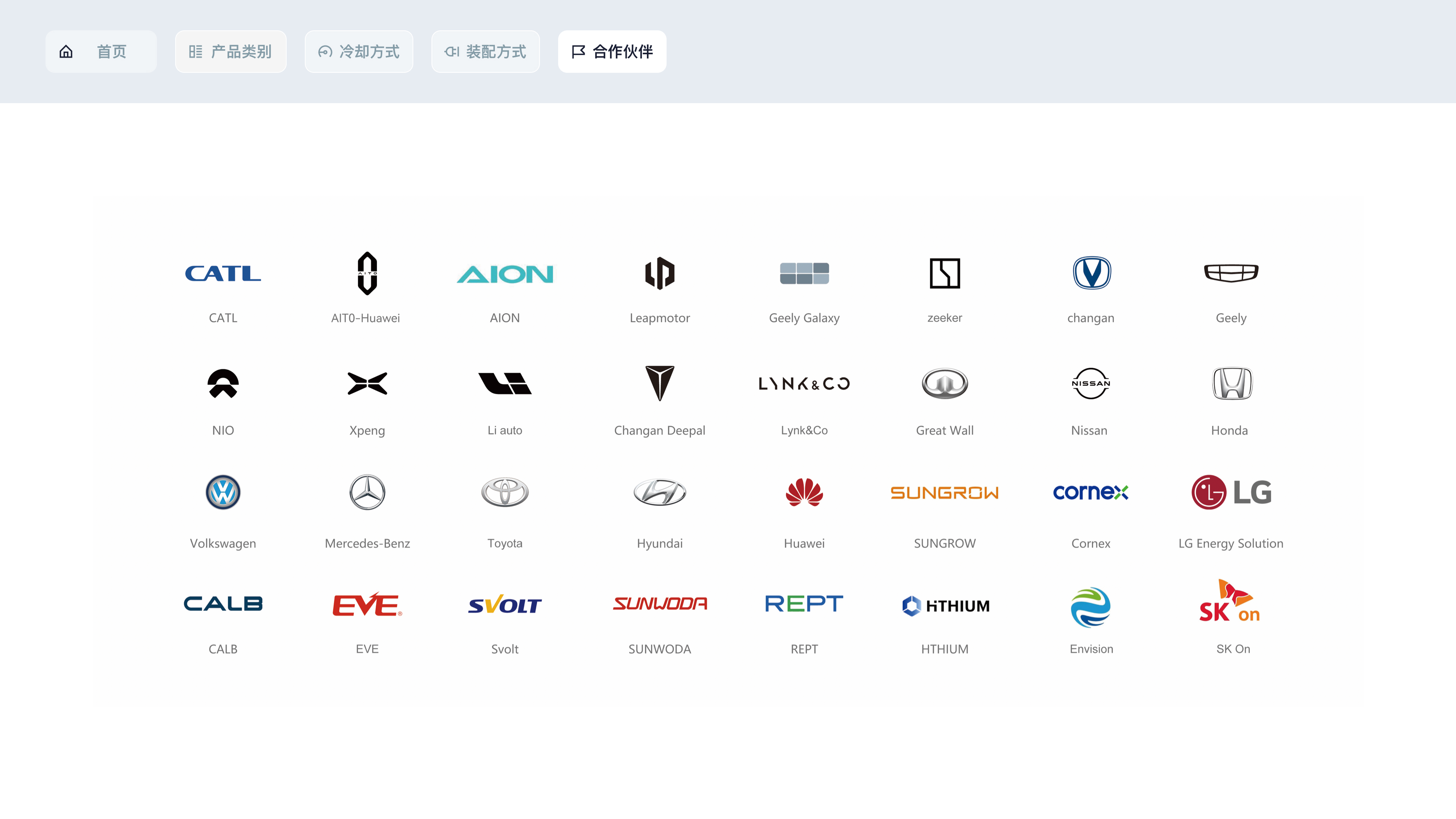1456x819 pixels.
Task: Click the Geely Galaxy logo
Action: tap(804, 273)
